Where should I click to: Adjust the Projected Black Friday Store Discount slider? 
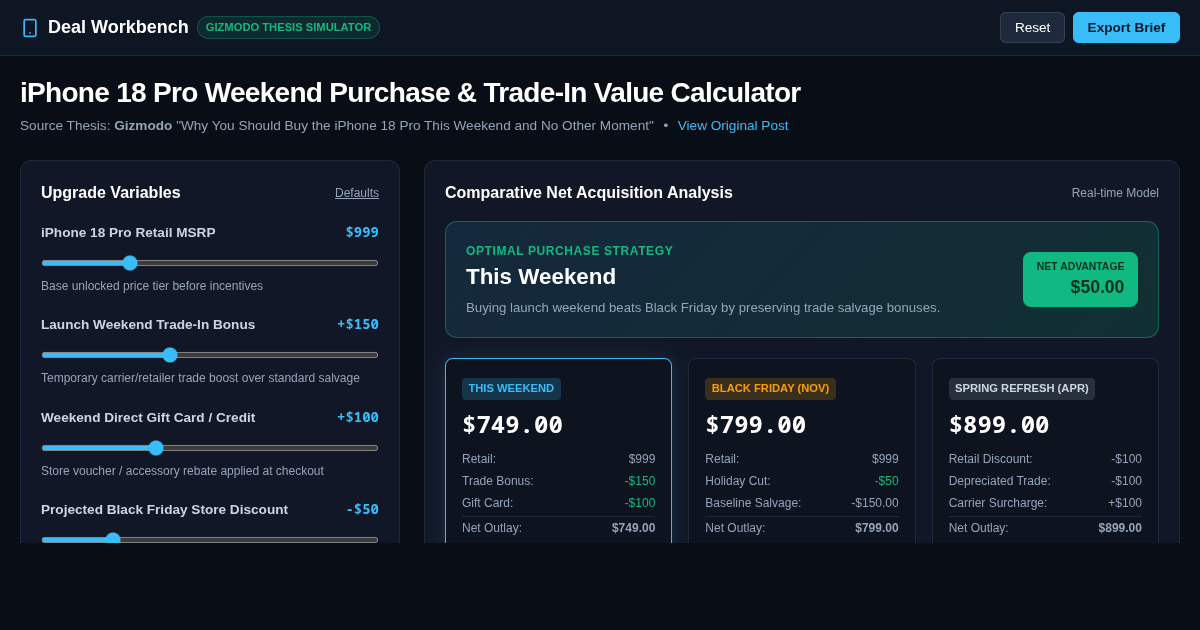(210, 539)
